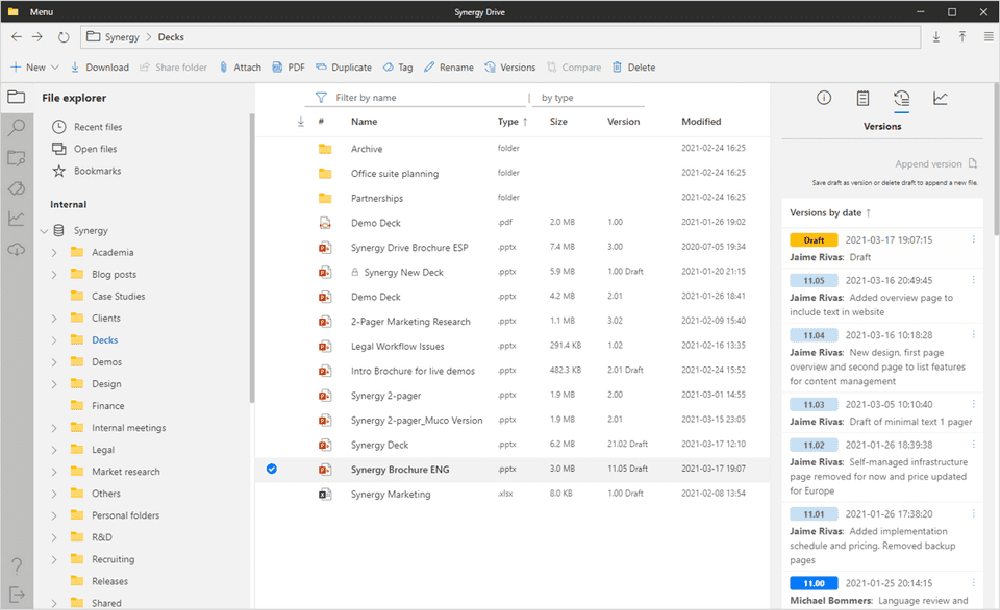Open the tags sidebar icon

click(x=16, y=188)
